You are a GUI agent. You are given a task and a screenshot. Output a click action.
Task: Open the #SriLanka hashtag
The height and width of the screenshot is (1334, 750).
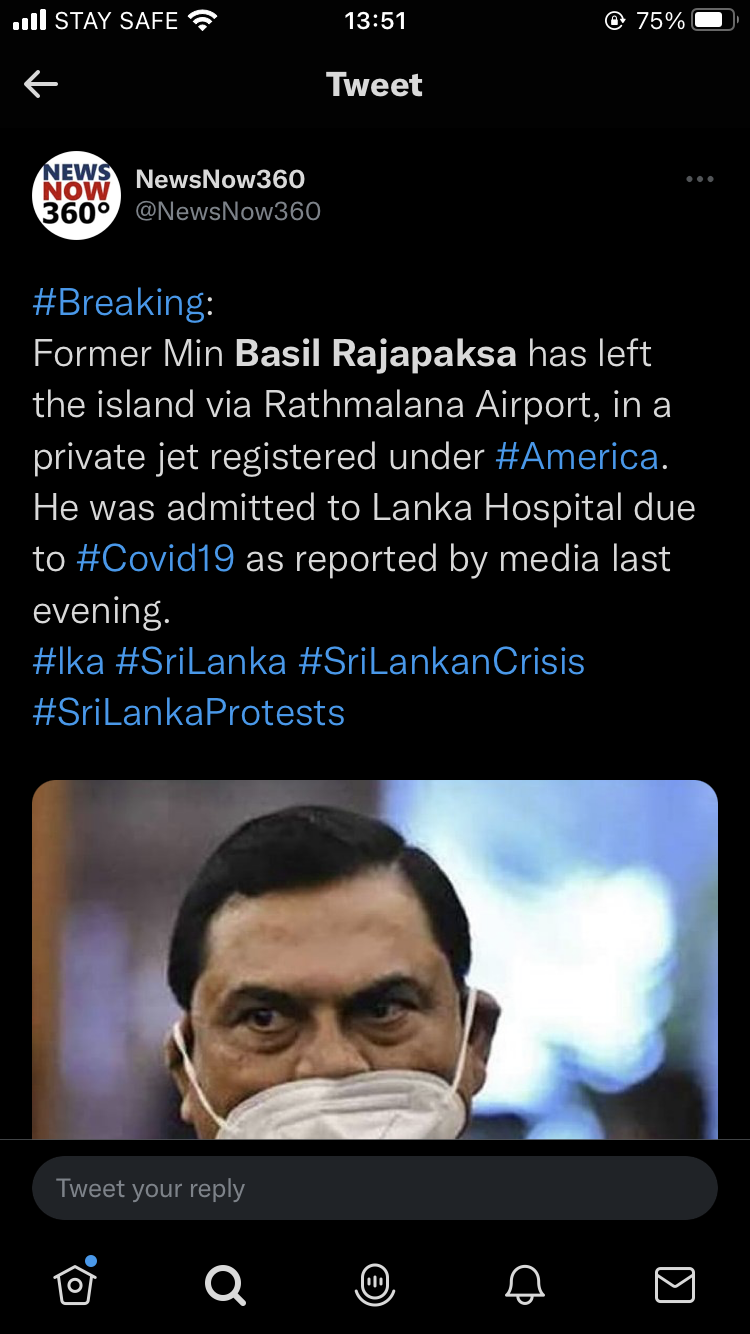coord(201,662)
